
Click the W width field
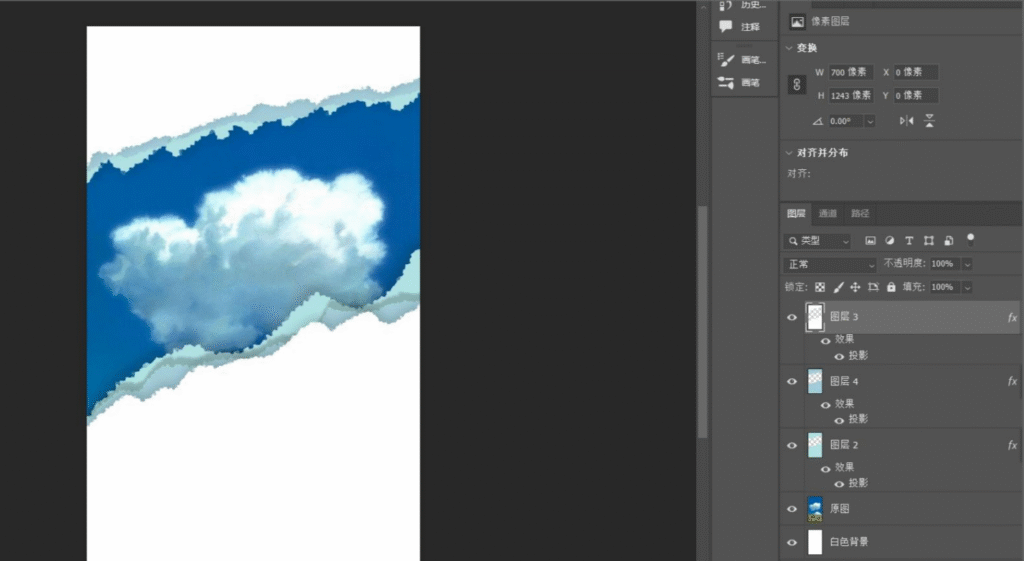851,72
